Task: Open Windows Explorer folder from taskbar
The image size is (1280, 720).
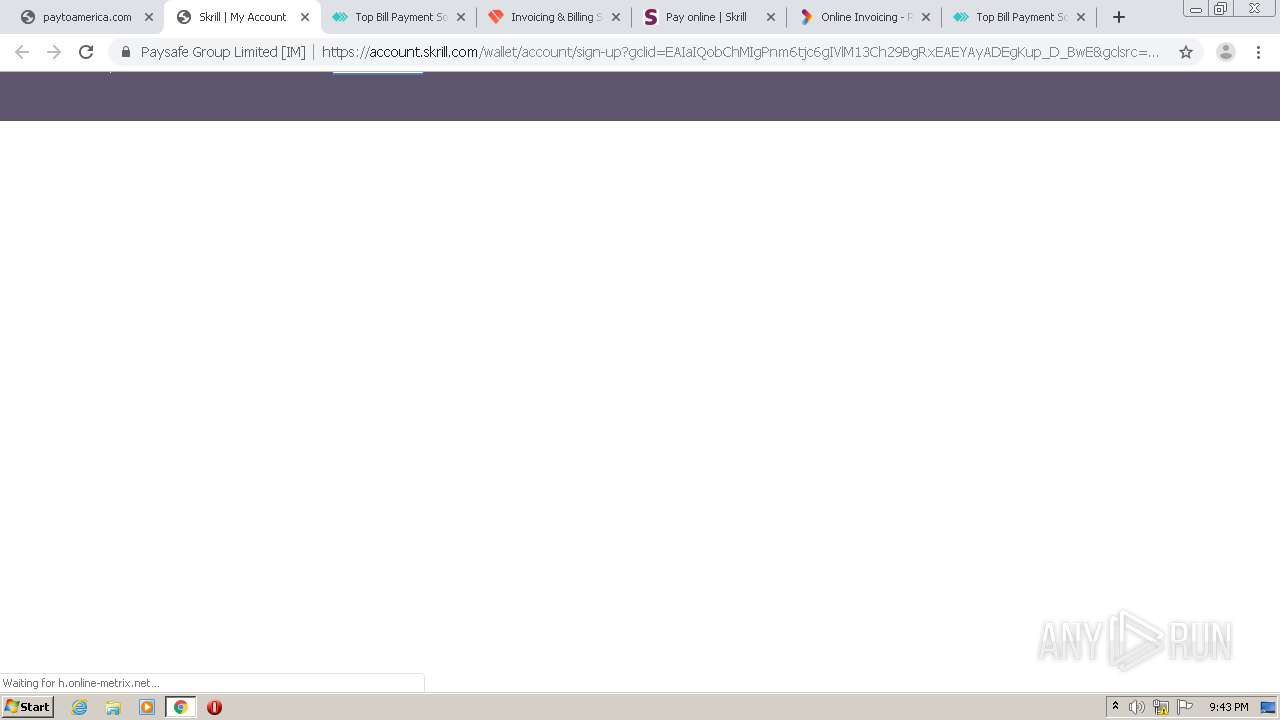Action: 113,707
